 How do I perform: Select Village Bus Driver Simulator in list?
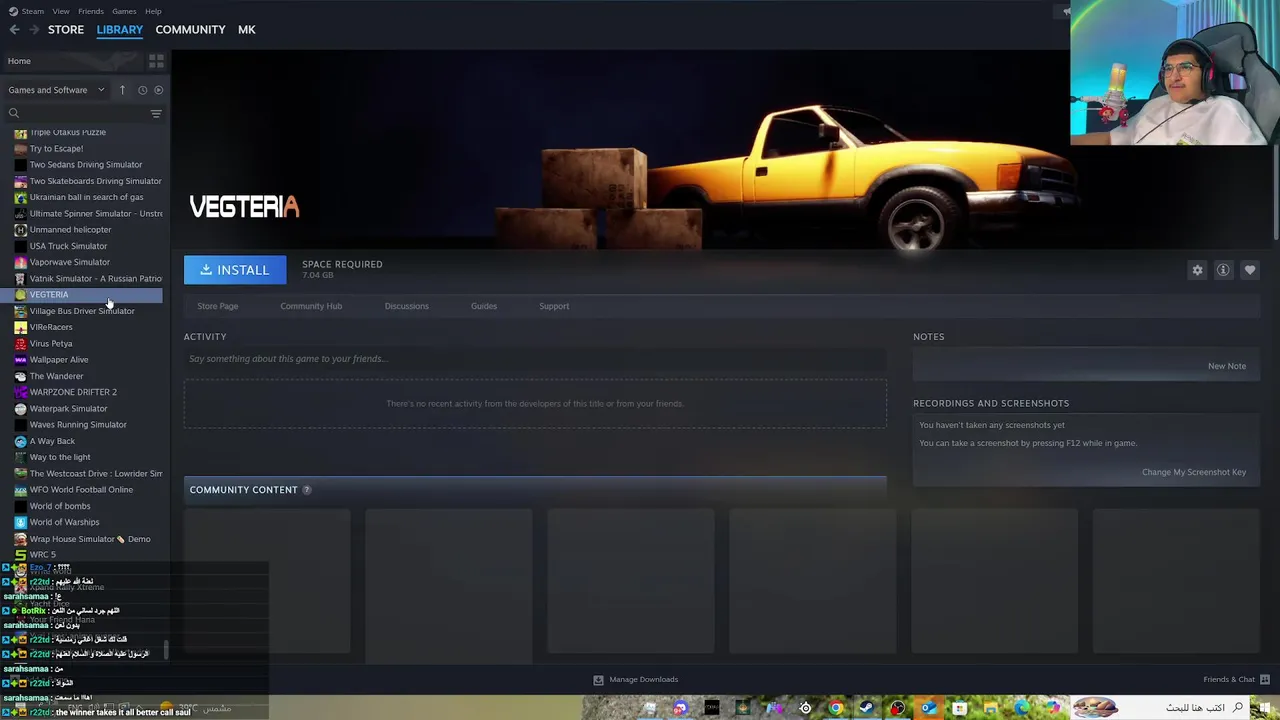coord(82,311)
